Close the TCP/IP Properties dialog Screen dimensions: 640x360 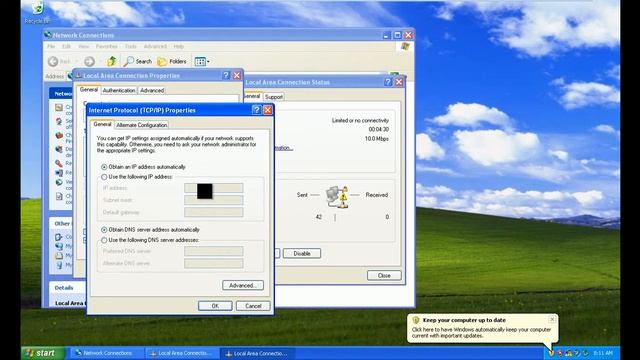(268, 110)
